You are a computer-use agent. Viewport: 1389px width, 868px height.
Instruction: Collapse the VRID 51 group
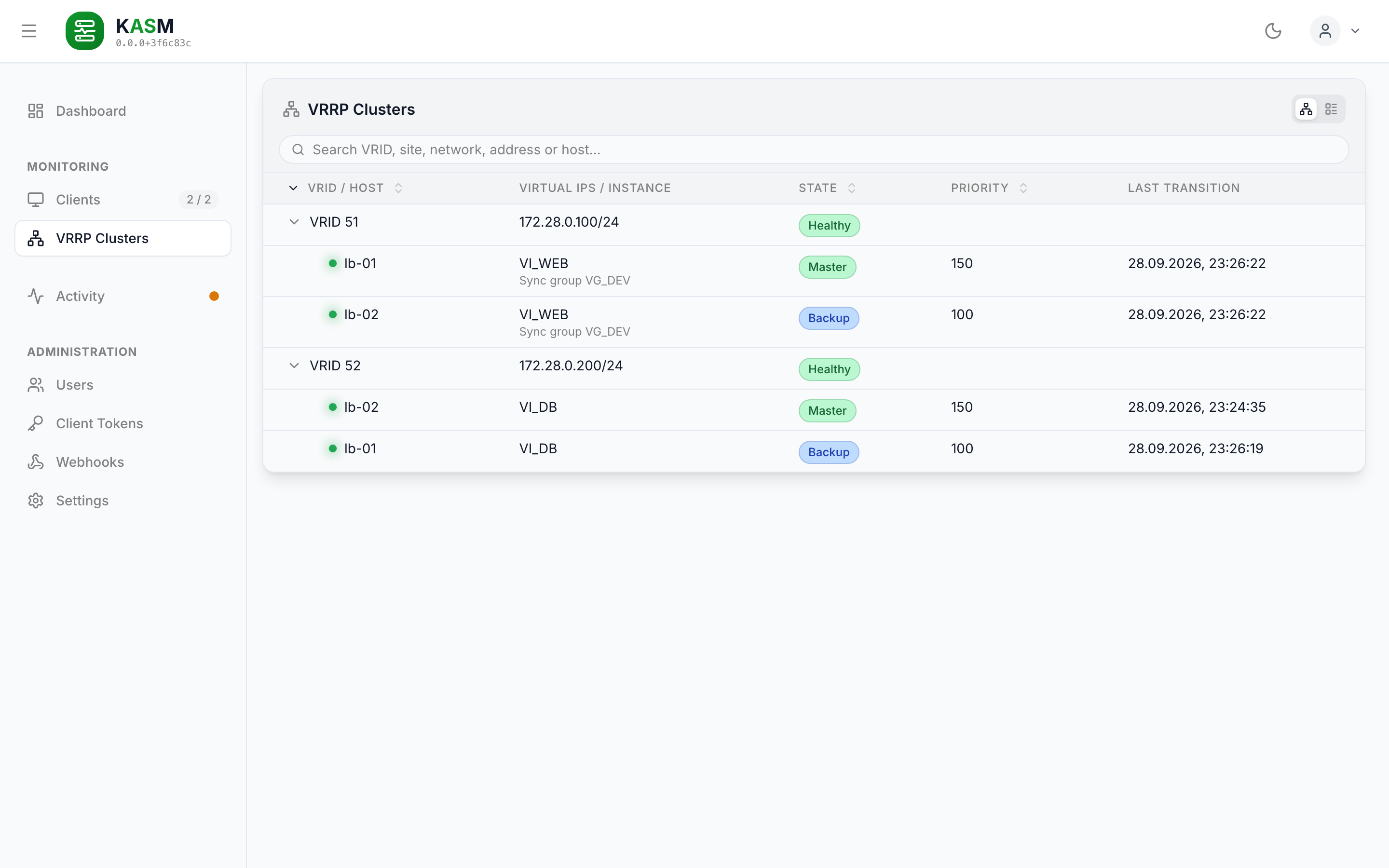(x=294, y=222)
